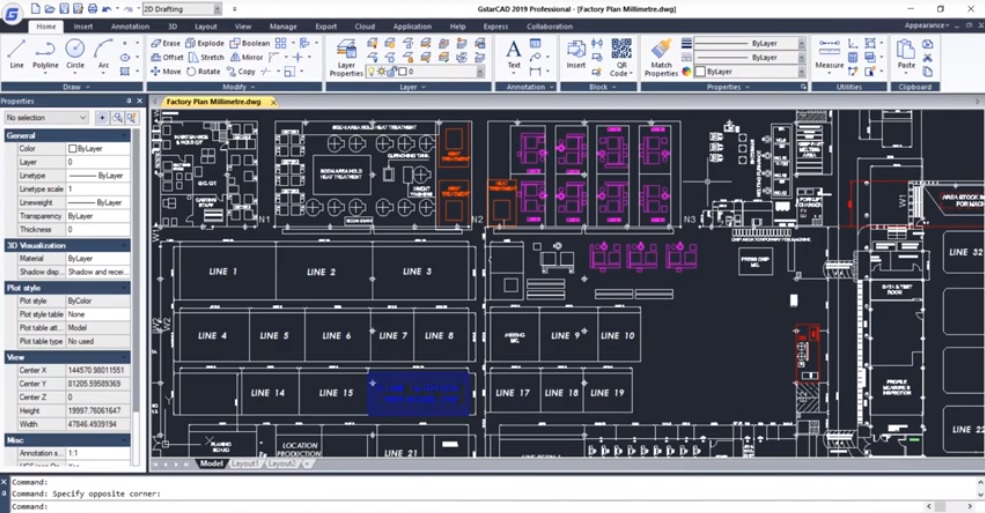Click the Paste button

(905, 53)
